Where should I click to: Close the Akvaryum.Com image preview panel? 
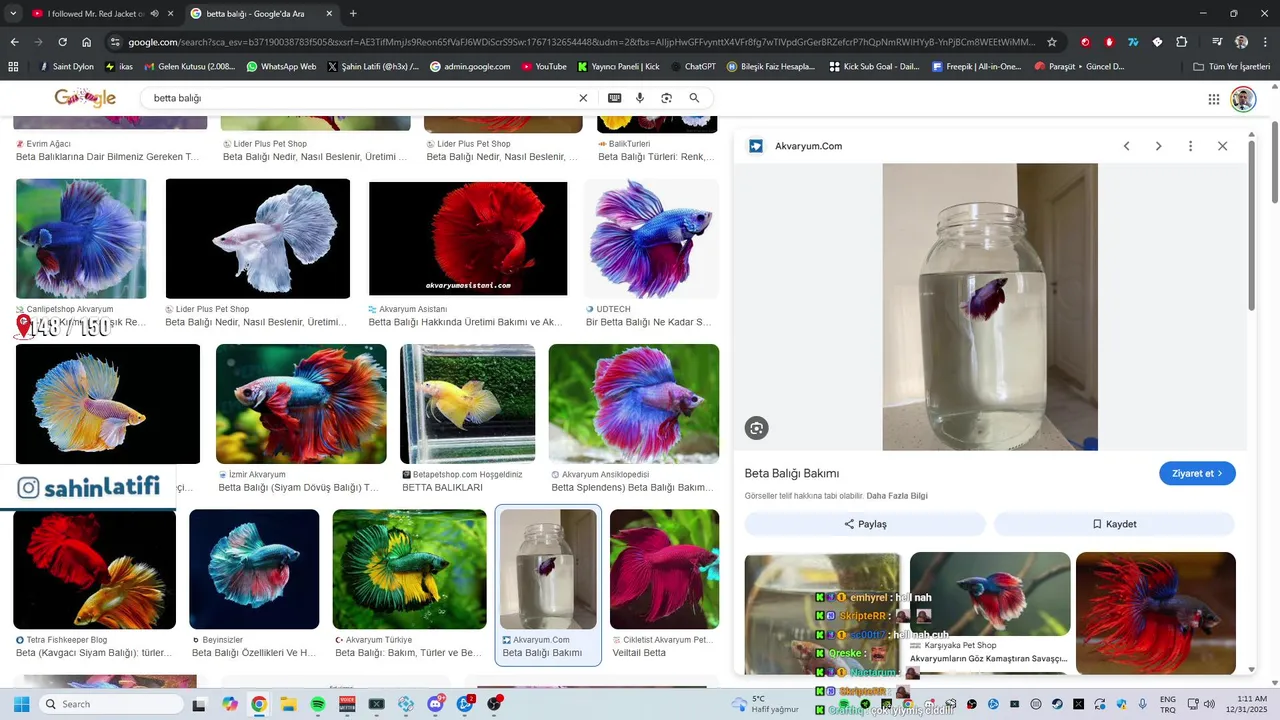[1222, 146]
